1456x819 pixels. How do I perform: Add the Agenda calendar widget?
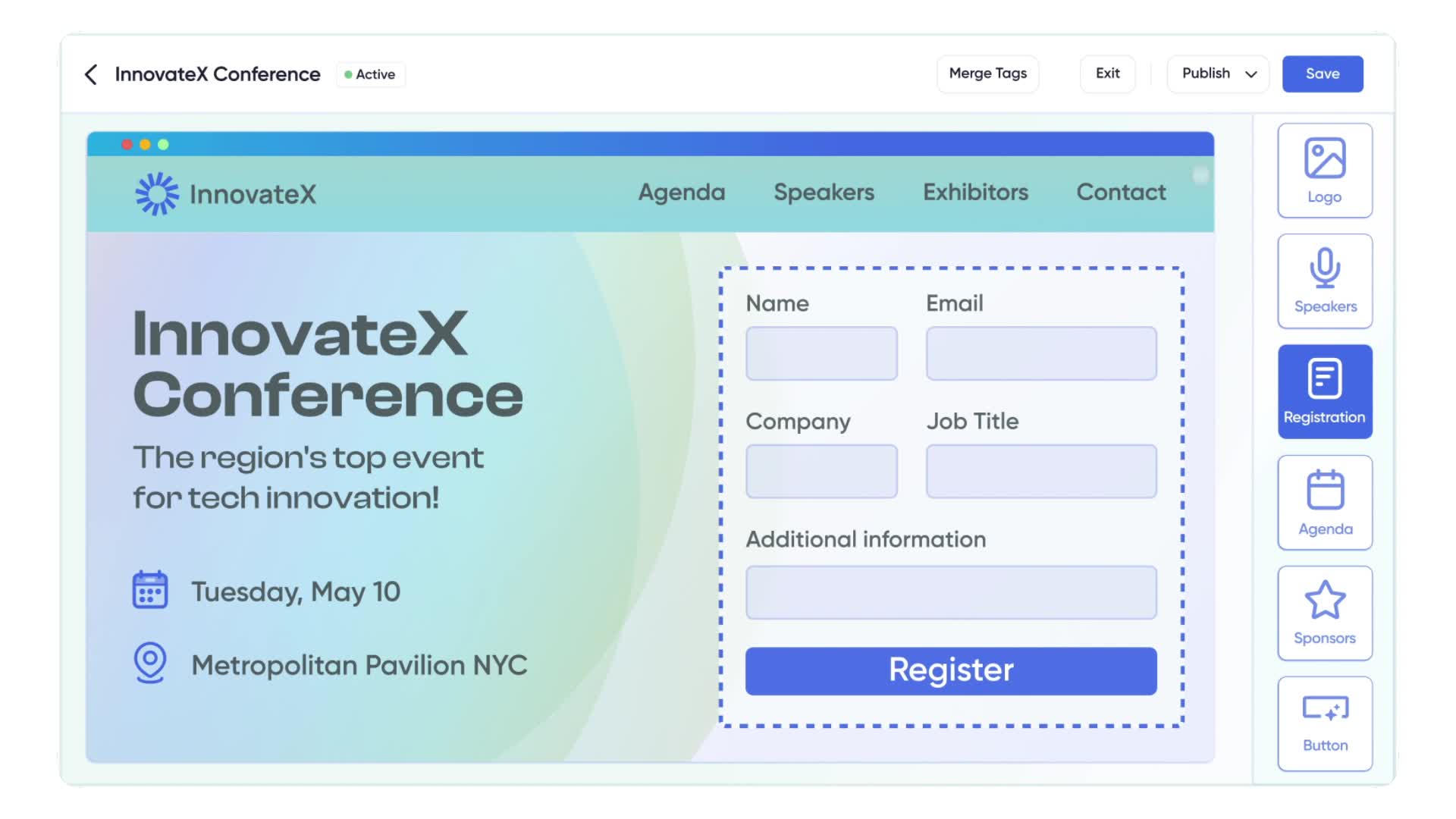point(1325,503)
